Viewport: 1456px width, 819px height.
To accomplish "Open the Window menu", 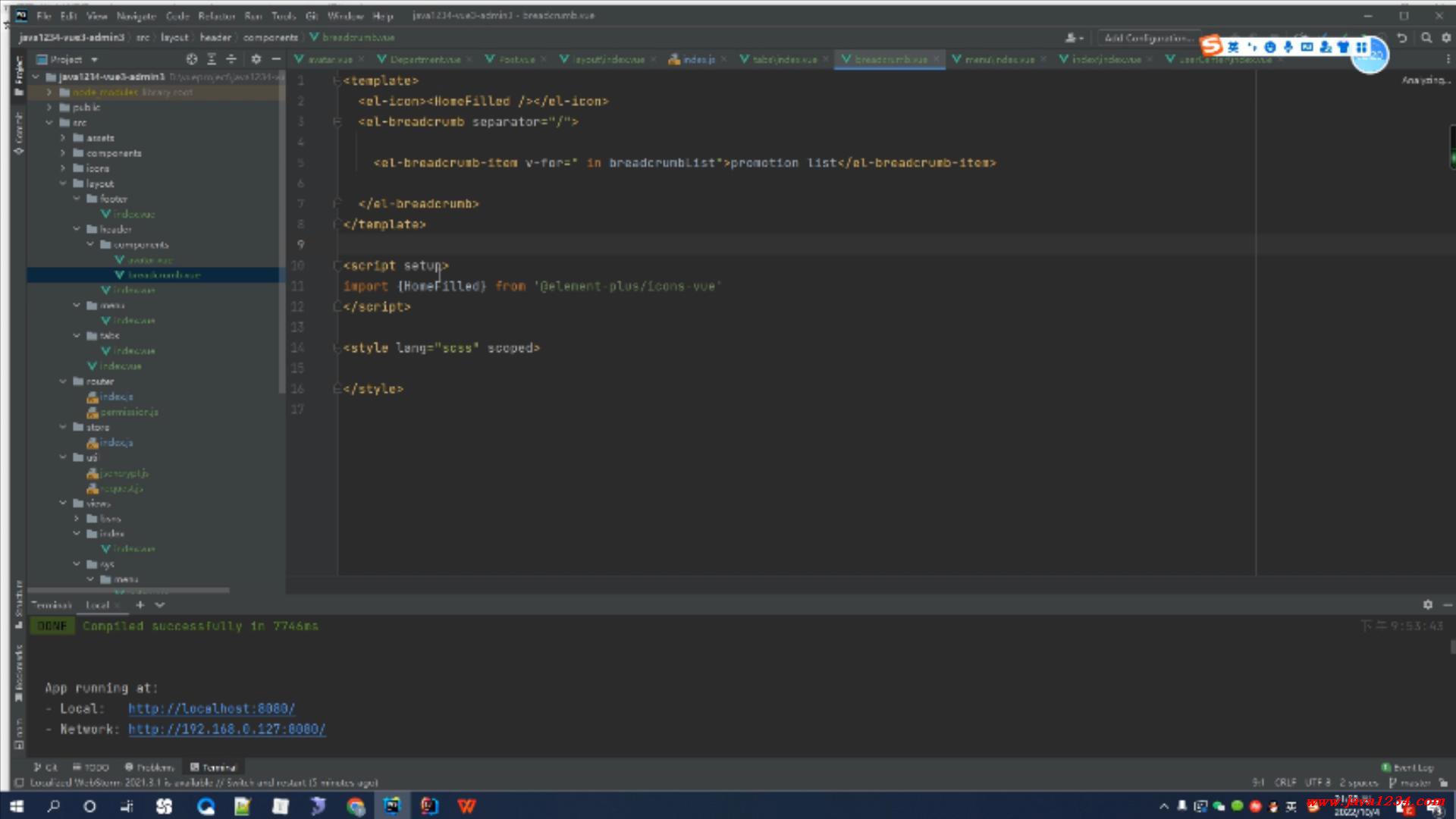I will pos(345,15).
